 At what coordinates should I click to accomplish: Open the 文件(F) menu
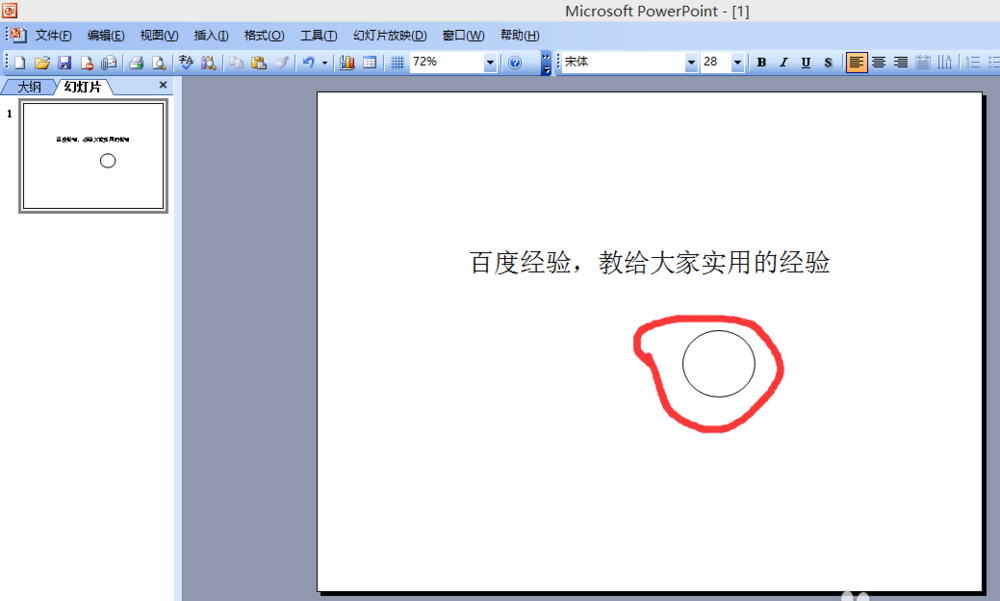53,36
